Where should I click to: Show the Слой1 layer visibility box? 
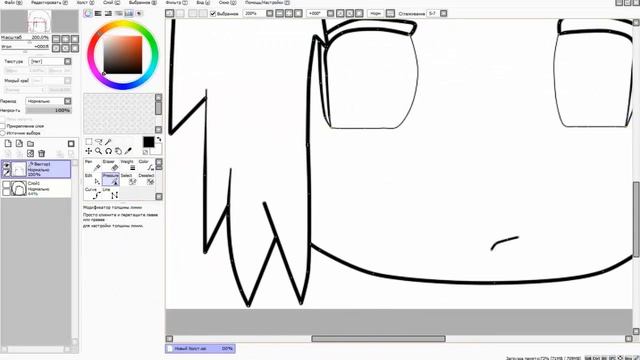pyautogui.click(x=6, y=185)
